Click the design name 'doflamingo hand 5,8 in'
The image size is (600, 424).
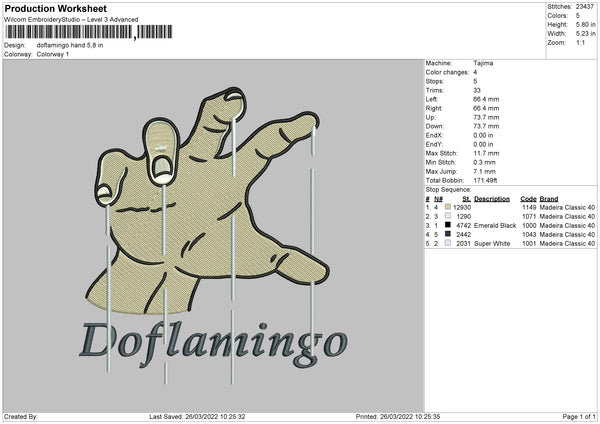pyautogui.click(x=70, y=45)
